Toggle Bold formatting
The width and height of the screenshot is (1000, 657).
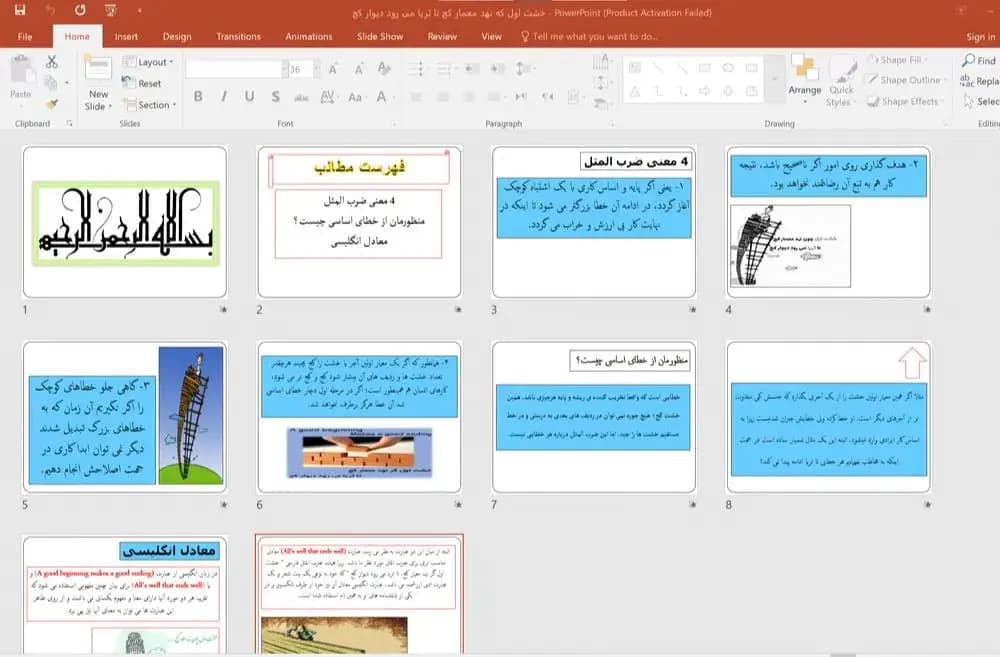point(198,96)
